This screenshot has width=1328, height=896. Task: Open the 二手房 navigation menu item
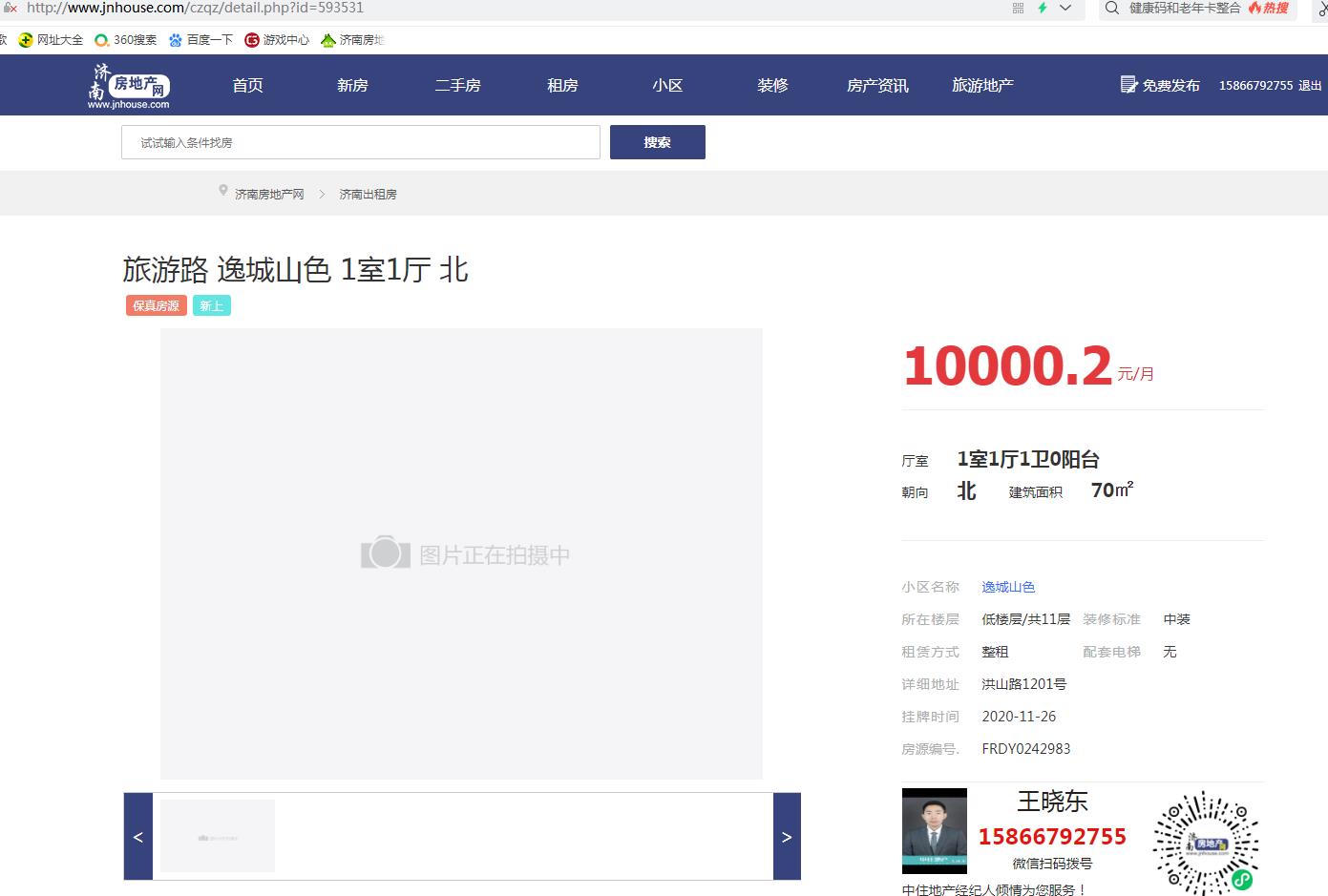(x=457, y=86)
